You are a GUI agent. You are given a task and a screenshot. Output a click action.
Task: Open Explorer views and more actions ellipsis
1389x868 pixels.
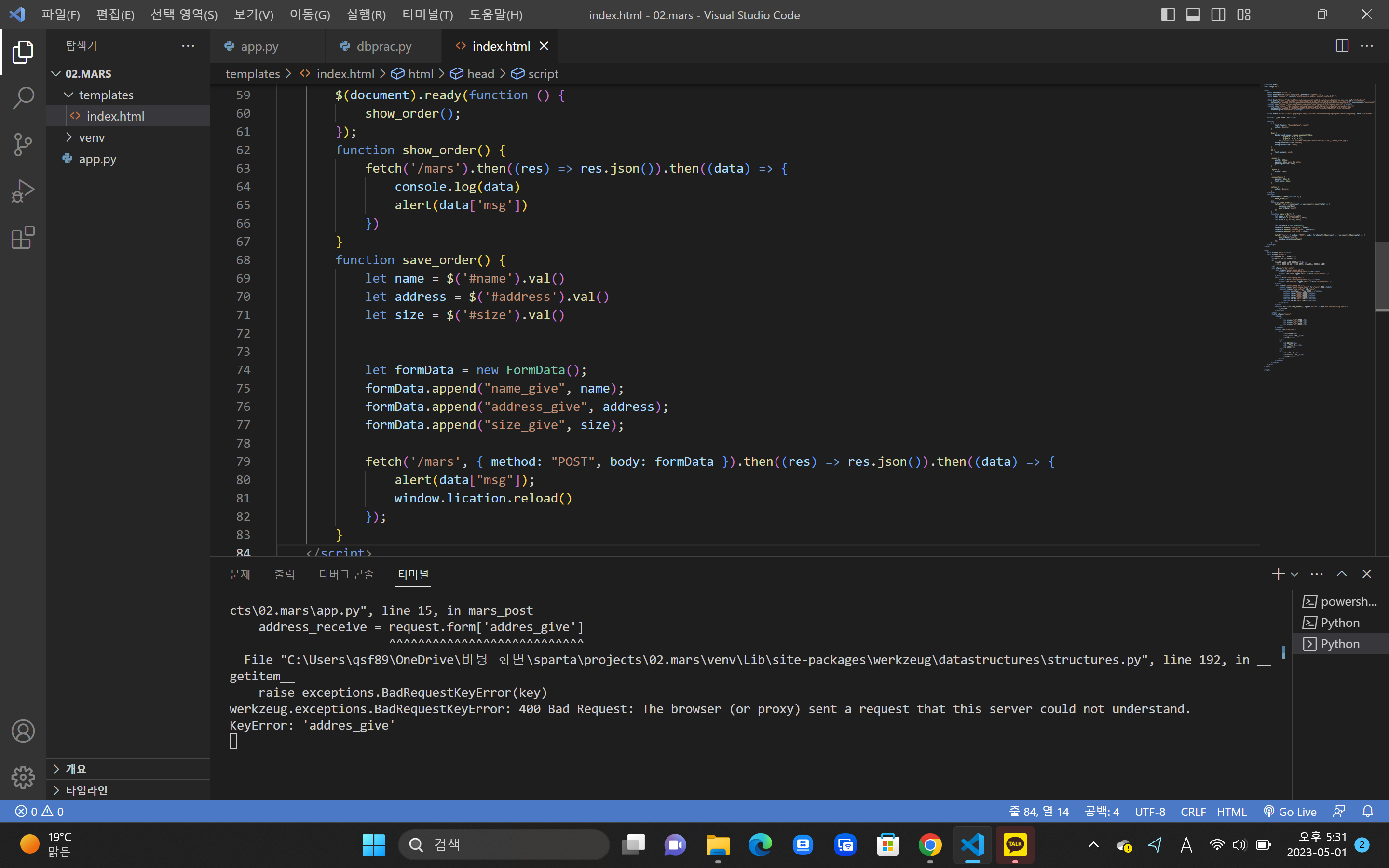click(188, 46)
